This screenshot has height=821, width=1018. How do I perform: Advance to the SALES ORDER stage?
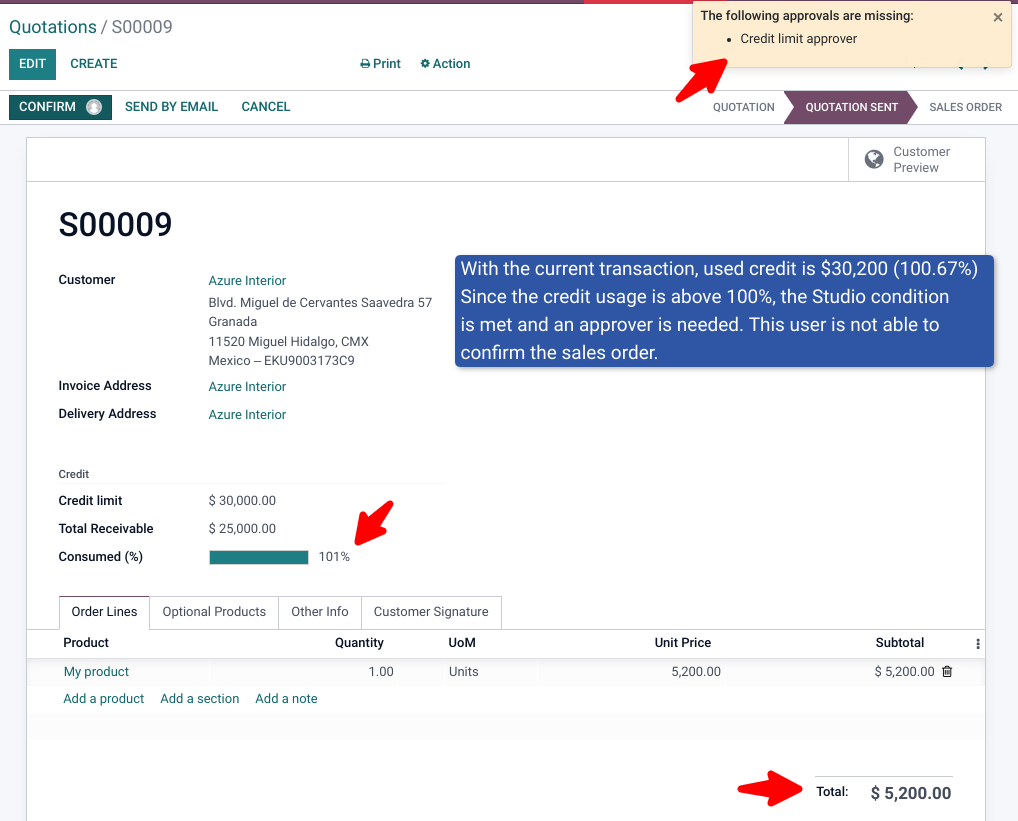click(x=964, y=107)
